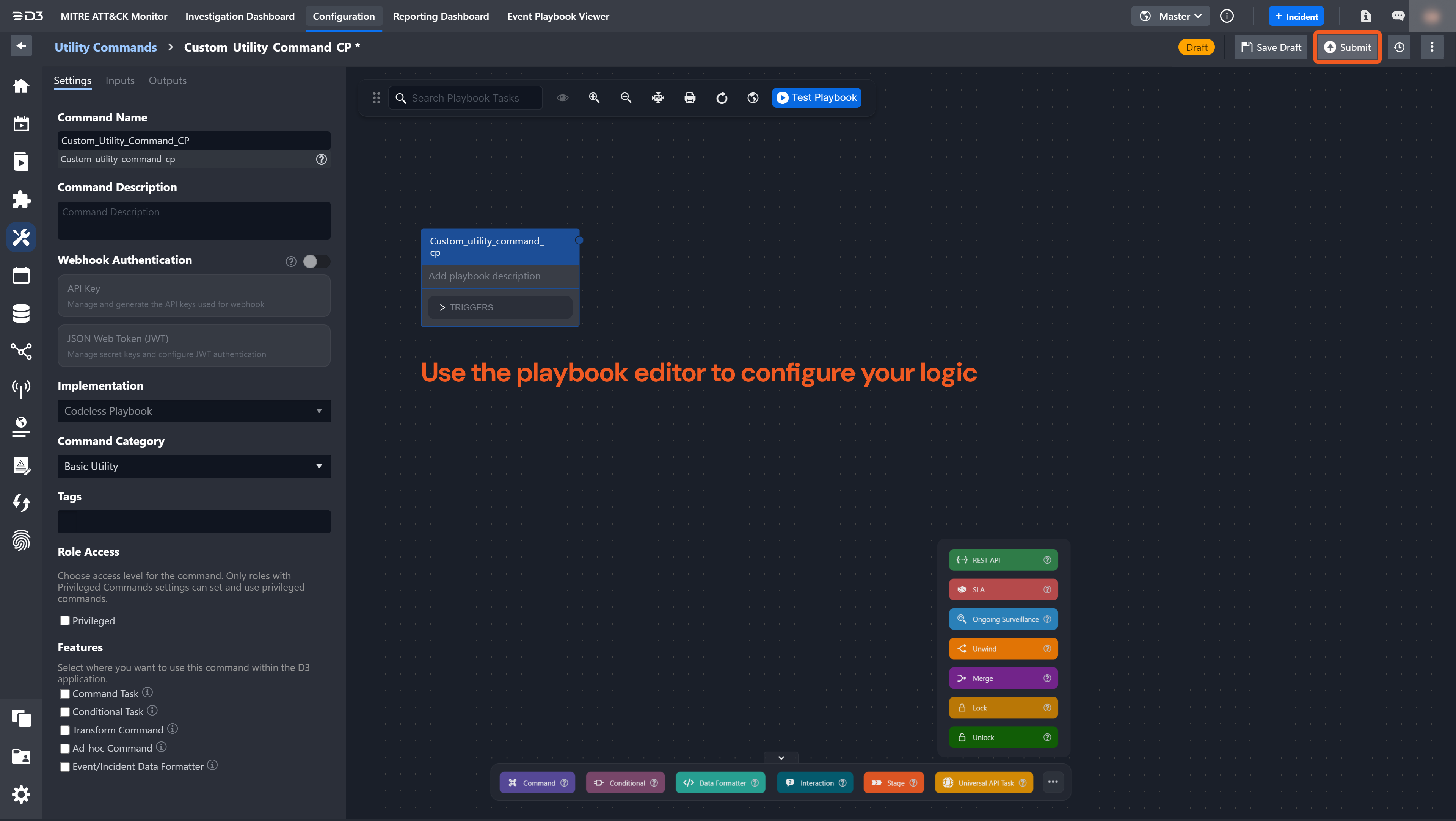Enable the Command Task feature checkbox
The image size is (1456, 821).
pyautogui.click(x=65, y=694)
